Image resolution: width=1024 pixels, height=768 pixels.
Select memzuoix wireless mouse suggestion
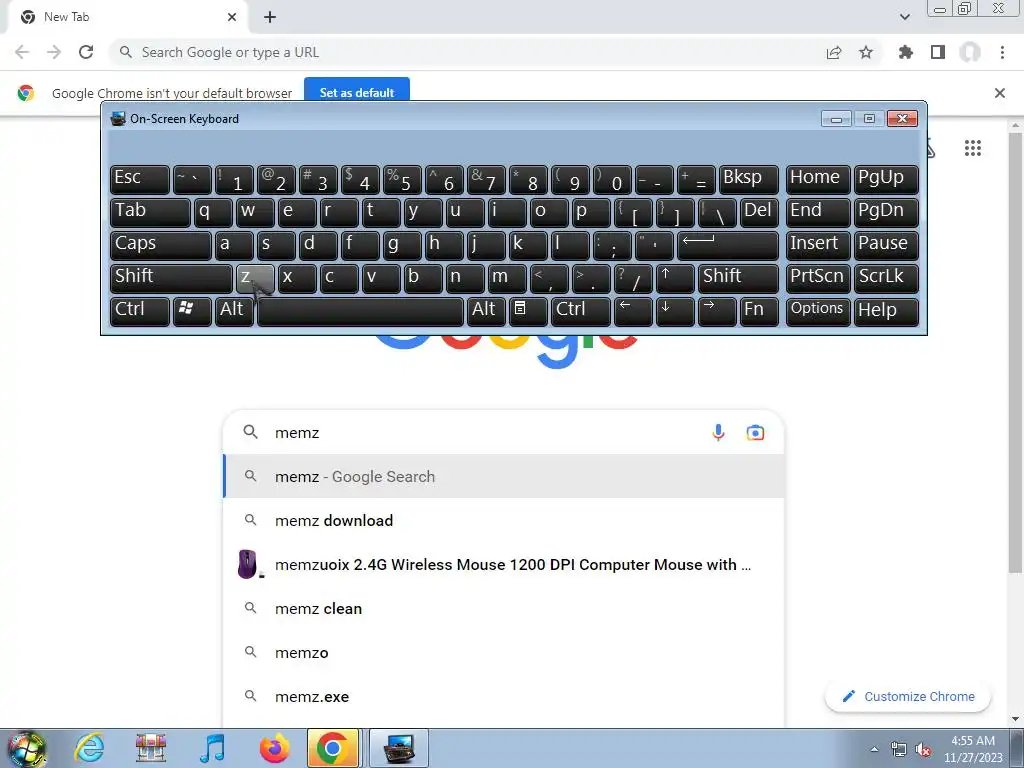(x=504, y=564)
